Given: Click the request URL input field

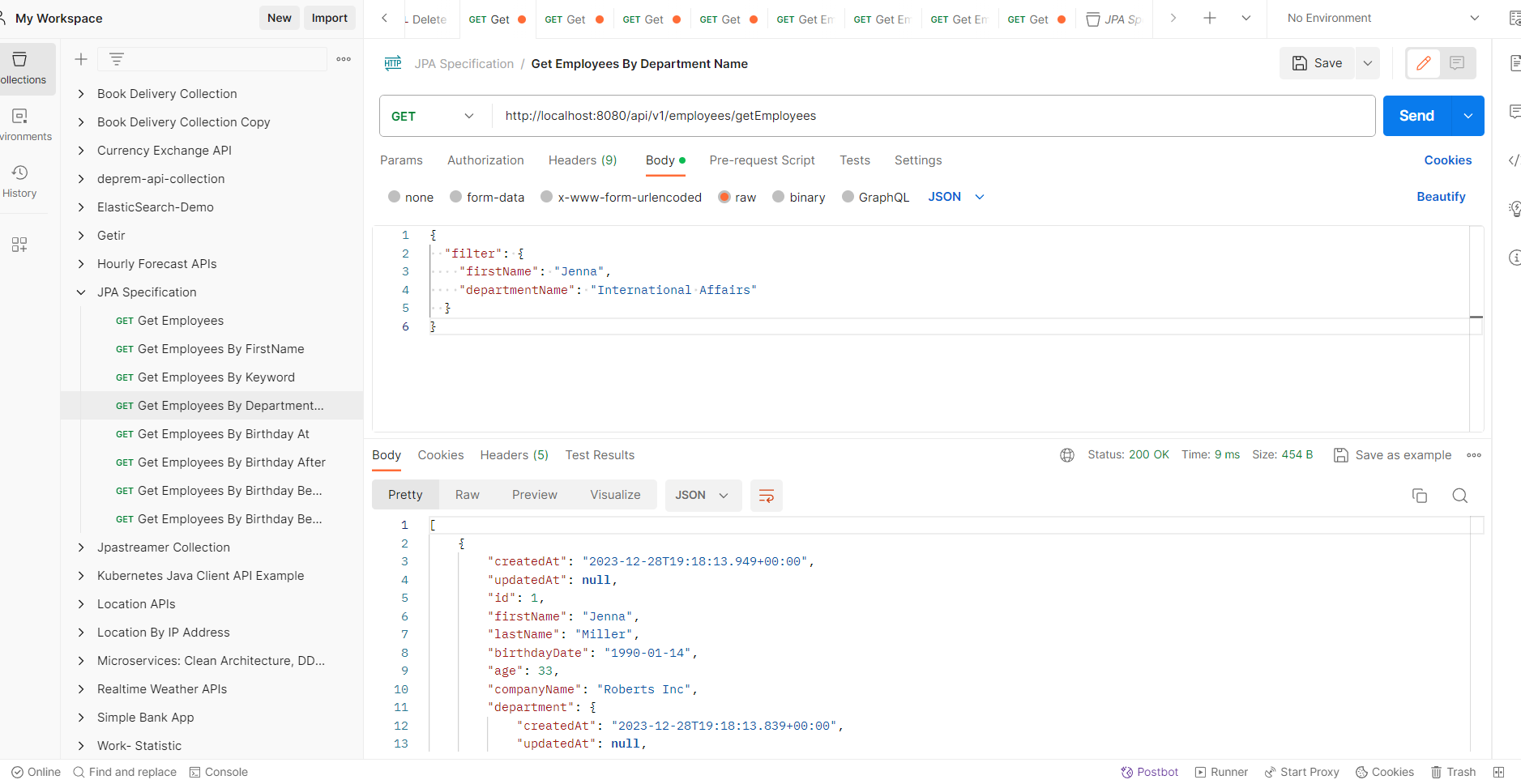Looking at the screenshot, I should tap(933, 116).
